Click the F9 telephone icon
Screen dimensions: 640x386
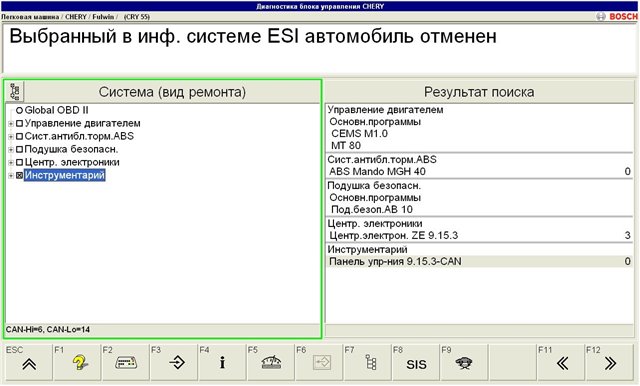coord(464,362)
